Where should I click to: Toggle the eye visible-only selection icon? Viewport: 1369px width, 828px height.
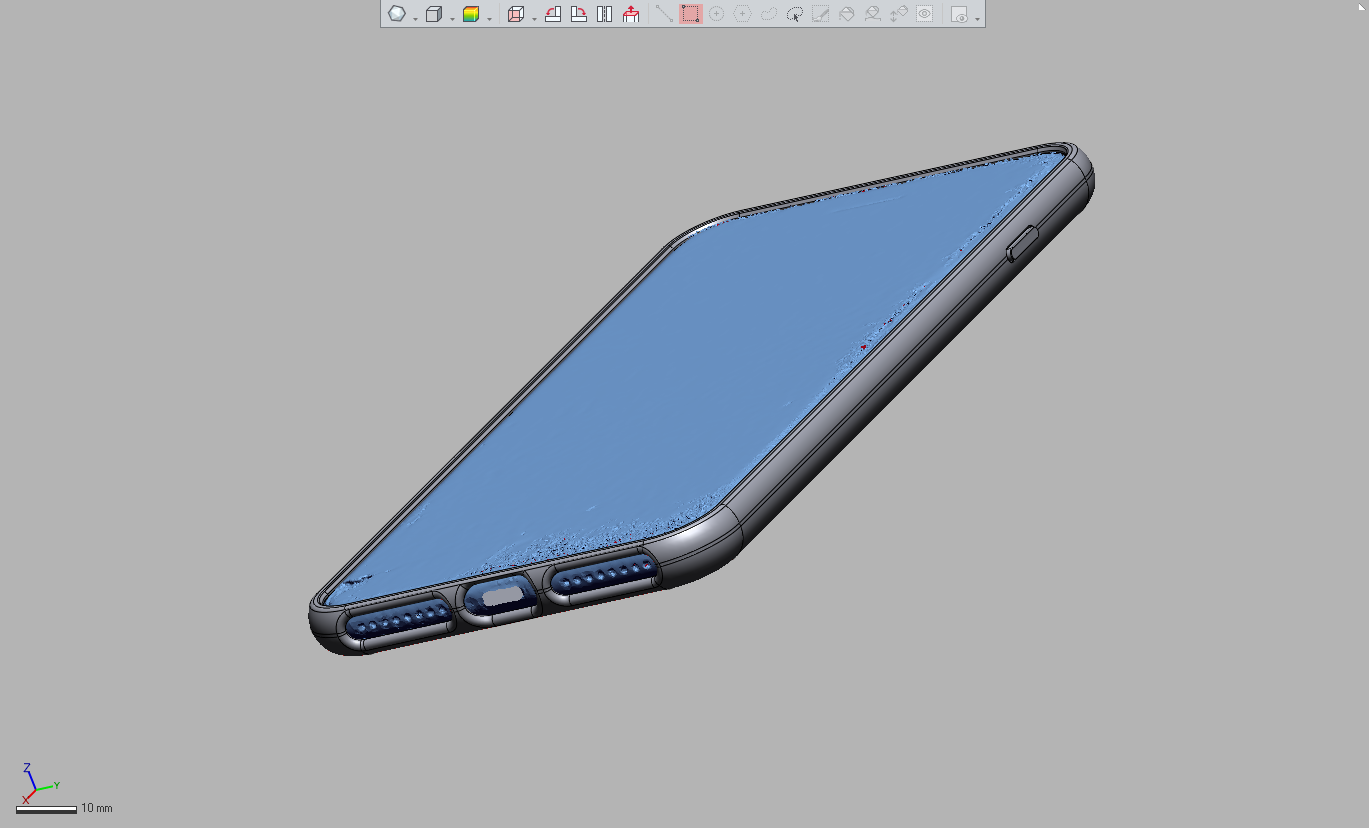point(925,14)
